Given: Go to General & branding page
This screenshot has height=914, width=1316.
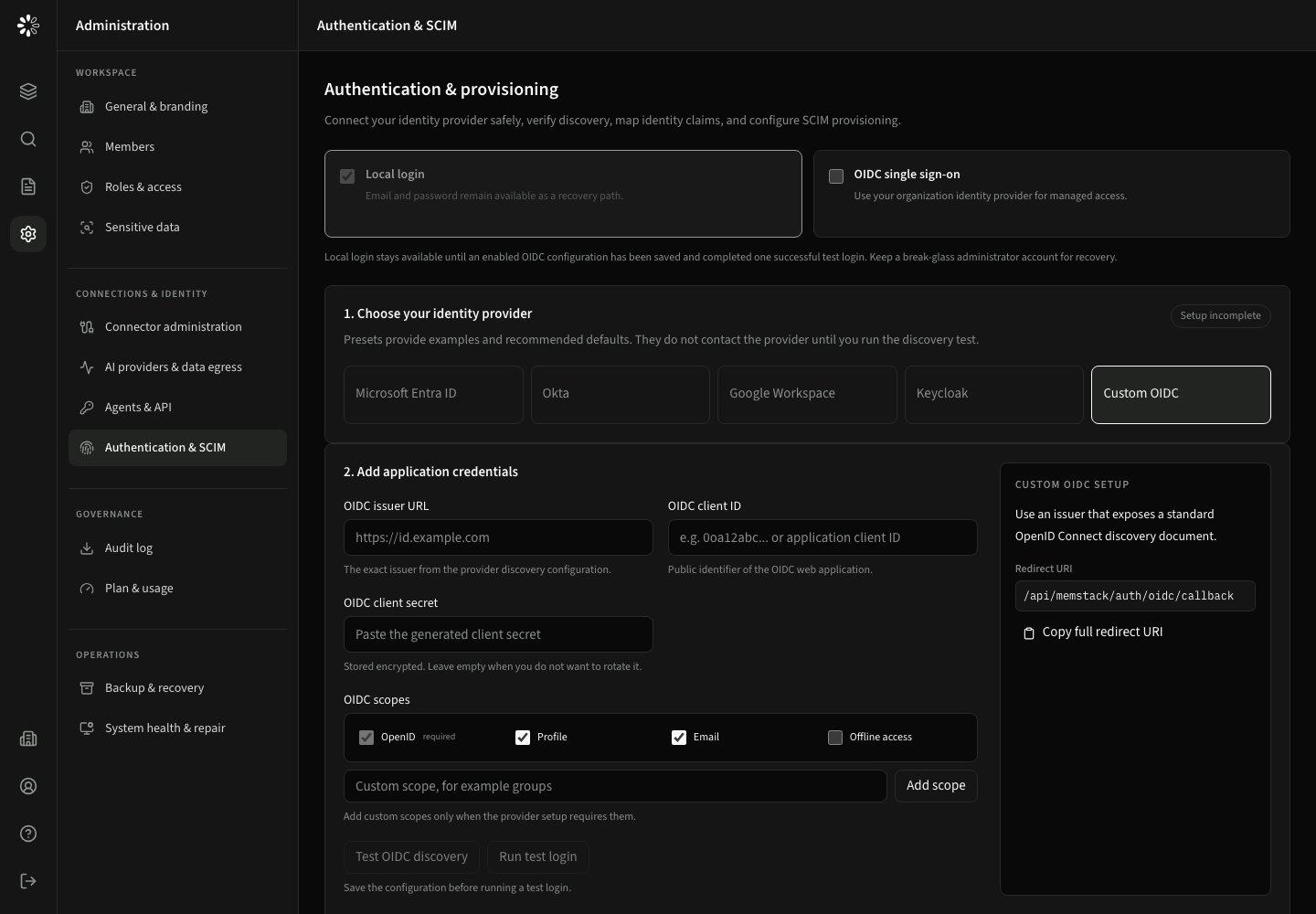Looking at the screenshot, I should pos(177,107).
